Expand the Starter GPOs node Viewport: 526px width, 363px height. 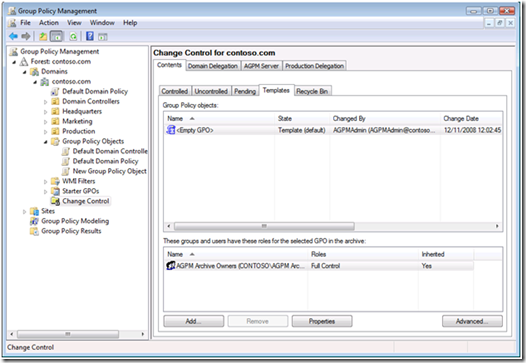[46, 192]
